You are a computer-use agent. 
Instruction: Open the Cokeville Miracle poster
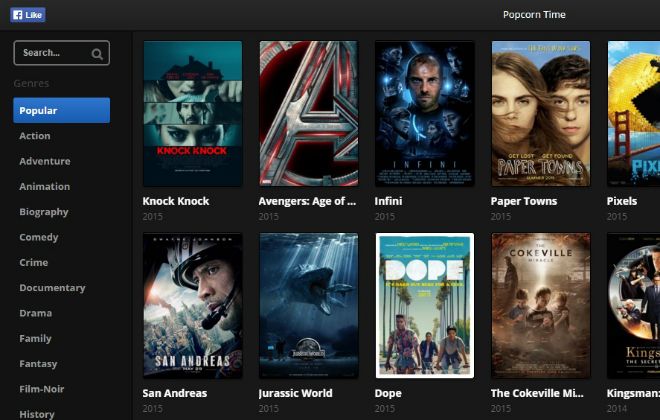click(x=541, y=306)
